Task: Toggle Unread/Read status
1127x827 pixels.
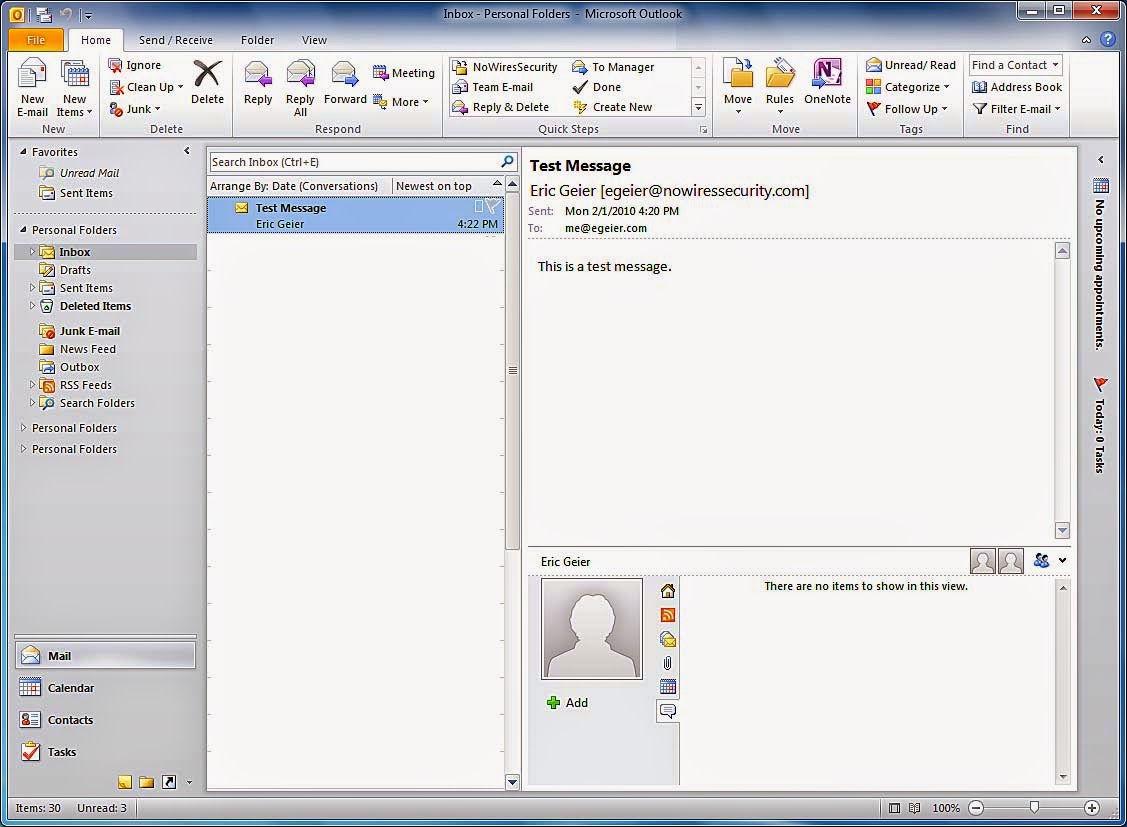Action: click(x=911, y=65)
